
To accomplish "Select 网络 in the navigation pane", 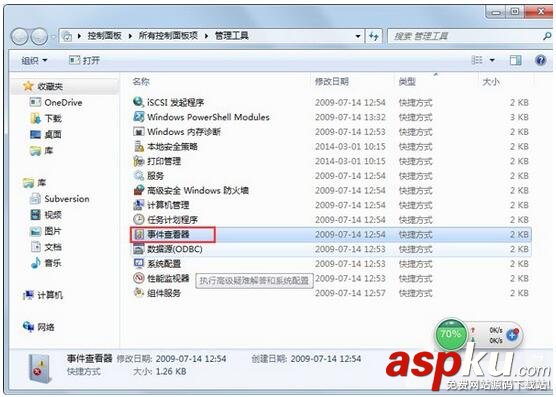I will (x=38, y=327).
